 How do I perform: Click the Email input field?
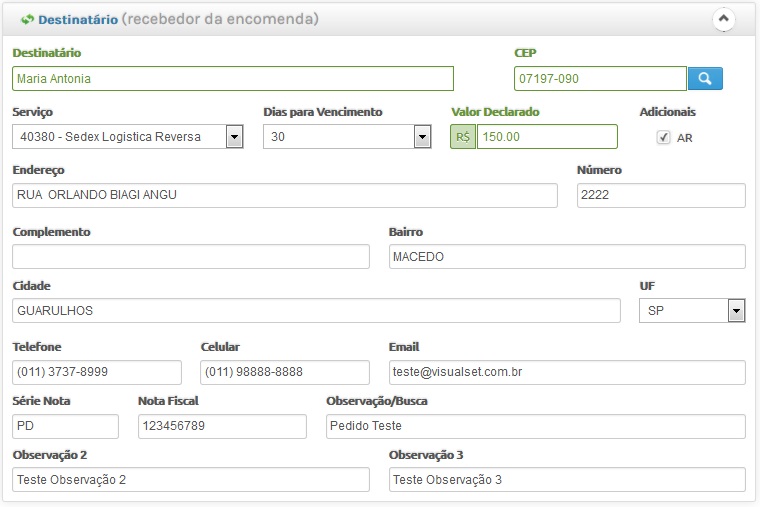pos(567,372)
